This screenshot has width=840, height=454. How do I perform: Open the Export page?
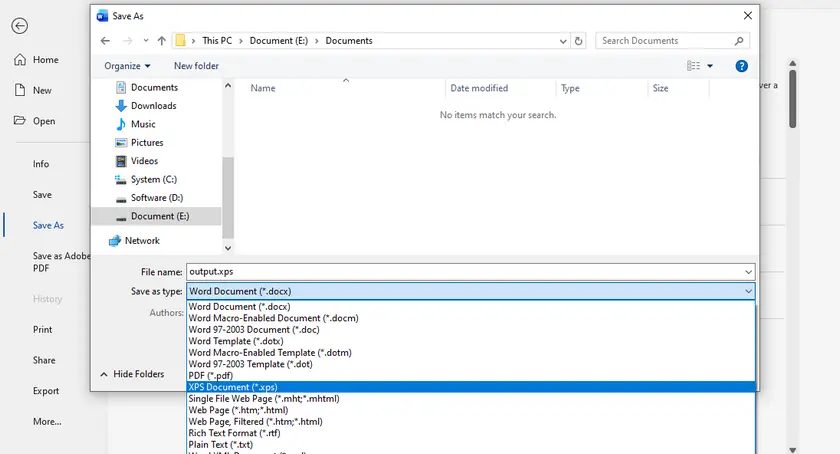[x=46, y=391]
